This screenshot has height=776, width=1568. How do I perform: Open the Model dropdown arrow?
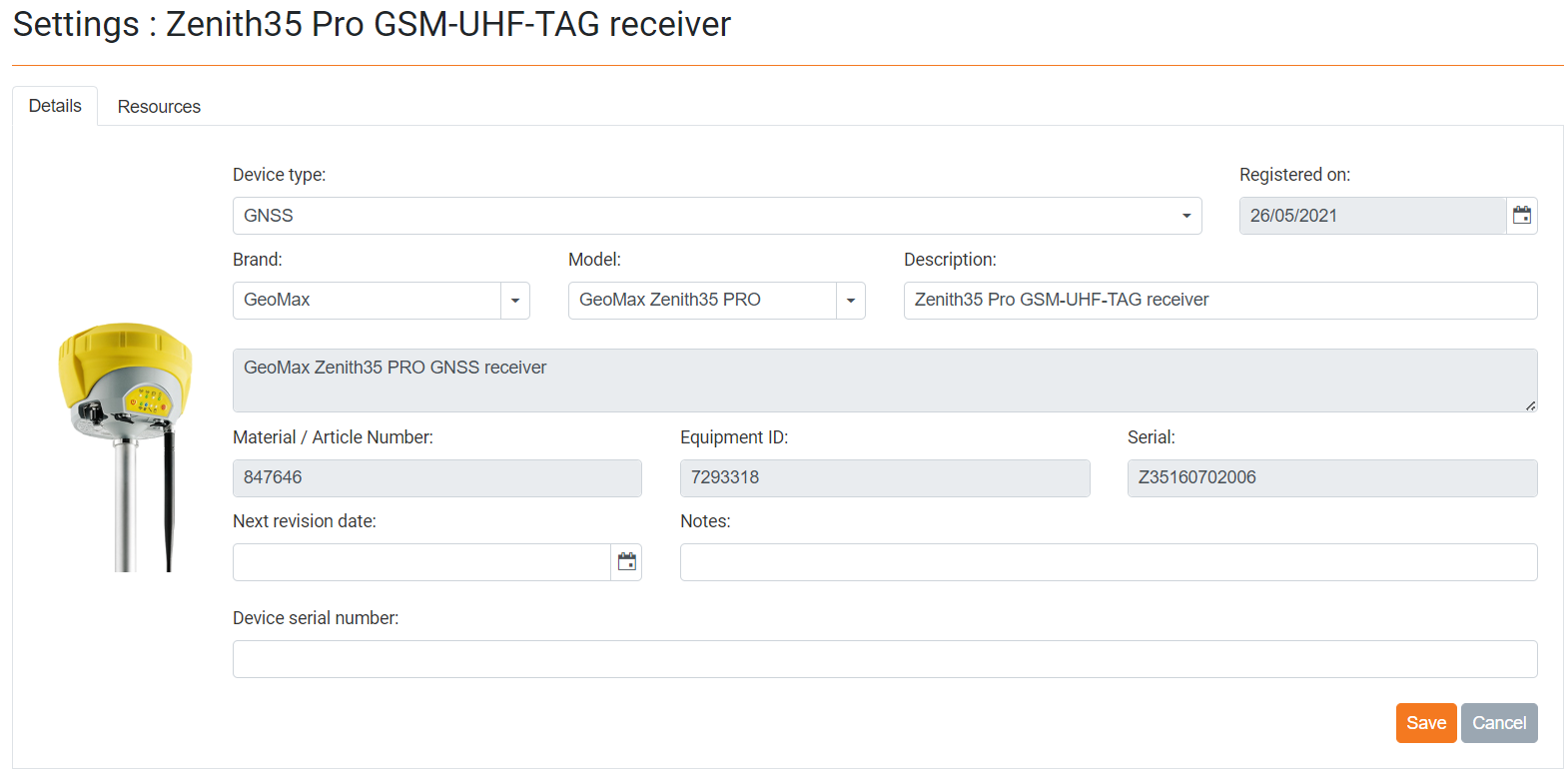click(851, 301)
